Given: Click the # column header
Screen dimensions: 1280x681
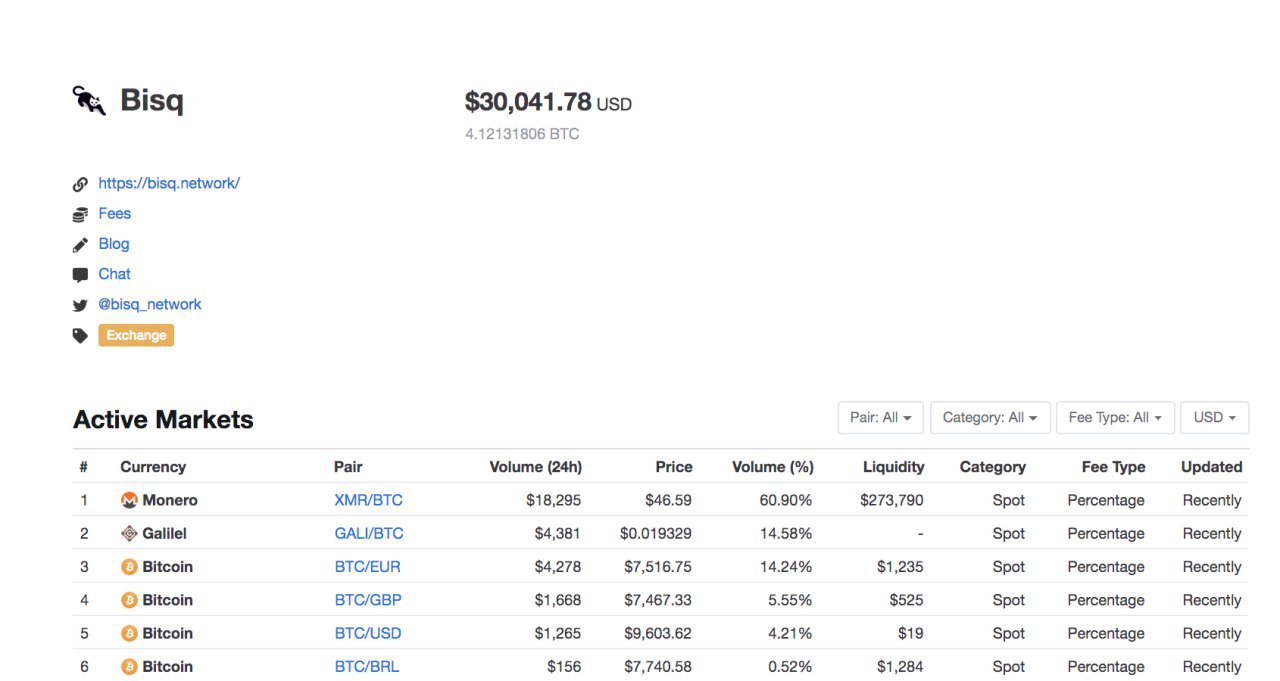Looking at the screenshot, I should click(x=84, y=467).
